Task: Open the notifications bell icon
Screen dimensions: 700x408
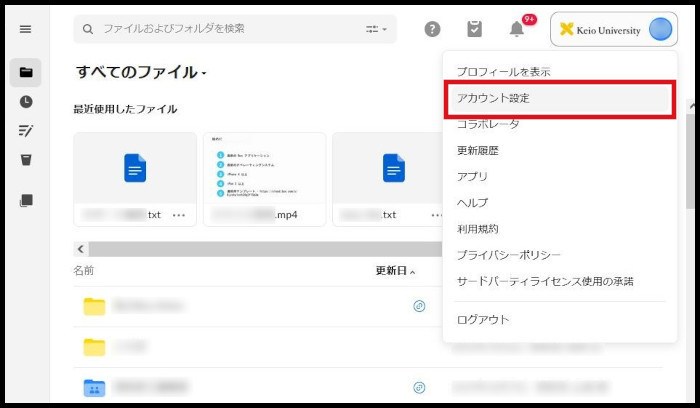Action: pyautogui.click(x=517, y=29)
